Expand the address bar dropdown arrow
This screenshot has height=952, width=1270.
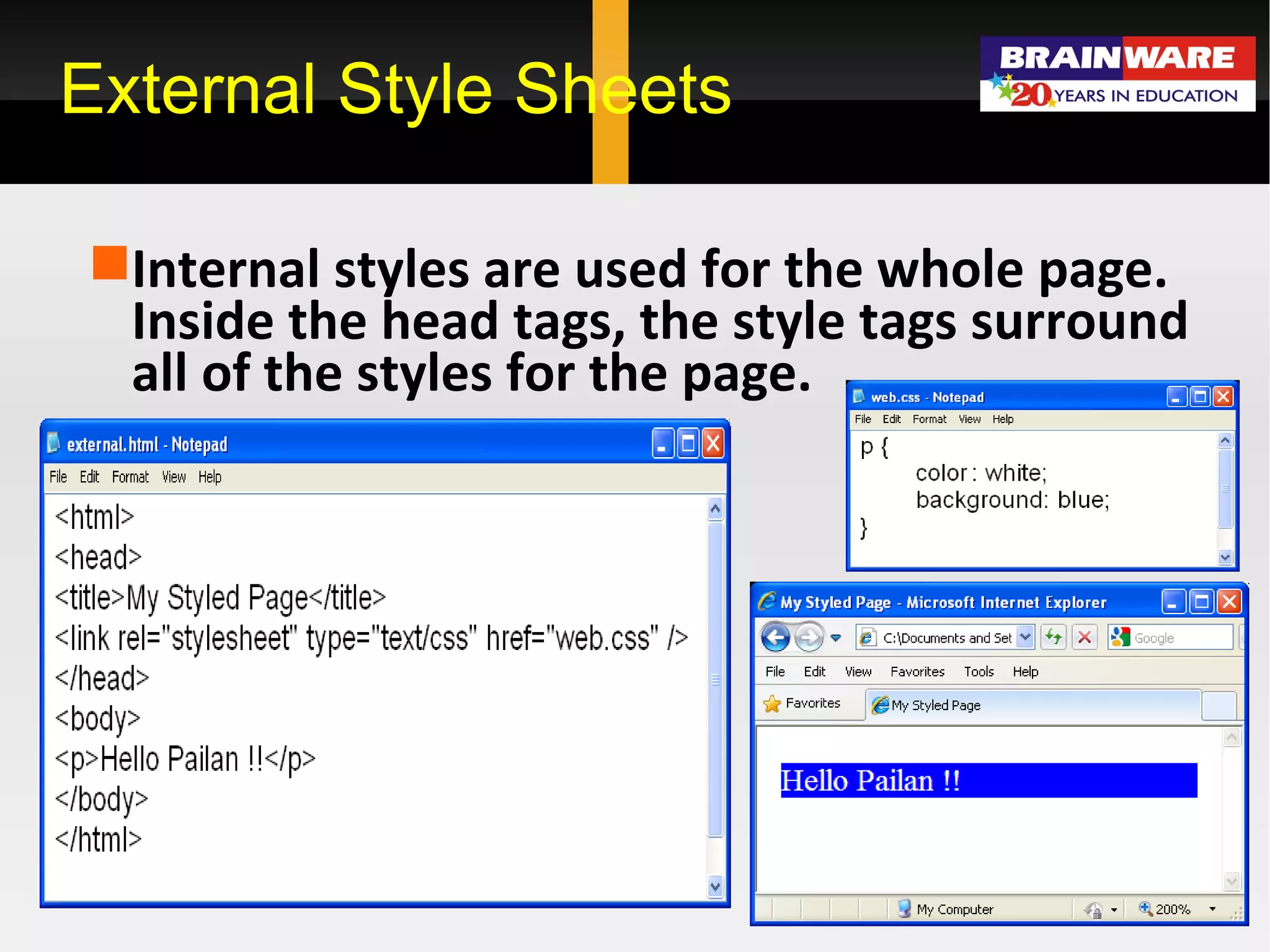tap(1026, 637)
